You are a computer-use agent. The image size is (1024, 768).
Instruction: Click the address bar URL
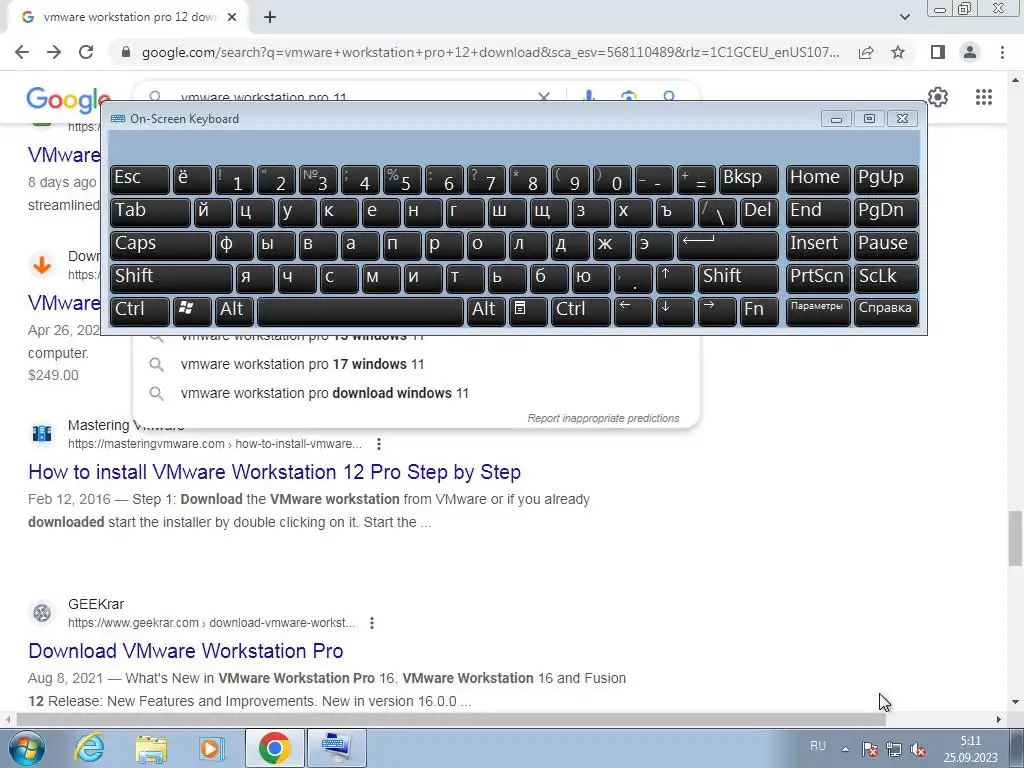(x=490, y=52)
